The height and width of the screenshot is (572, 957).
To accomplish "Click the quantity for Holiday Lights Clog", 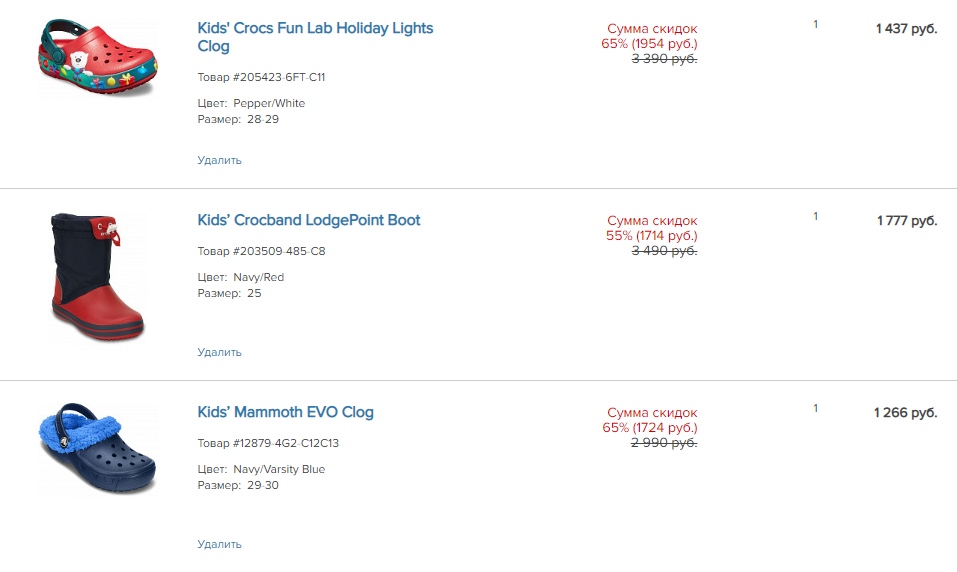I will coord(815,24).
